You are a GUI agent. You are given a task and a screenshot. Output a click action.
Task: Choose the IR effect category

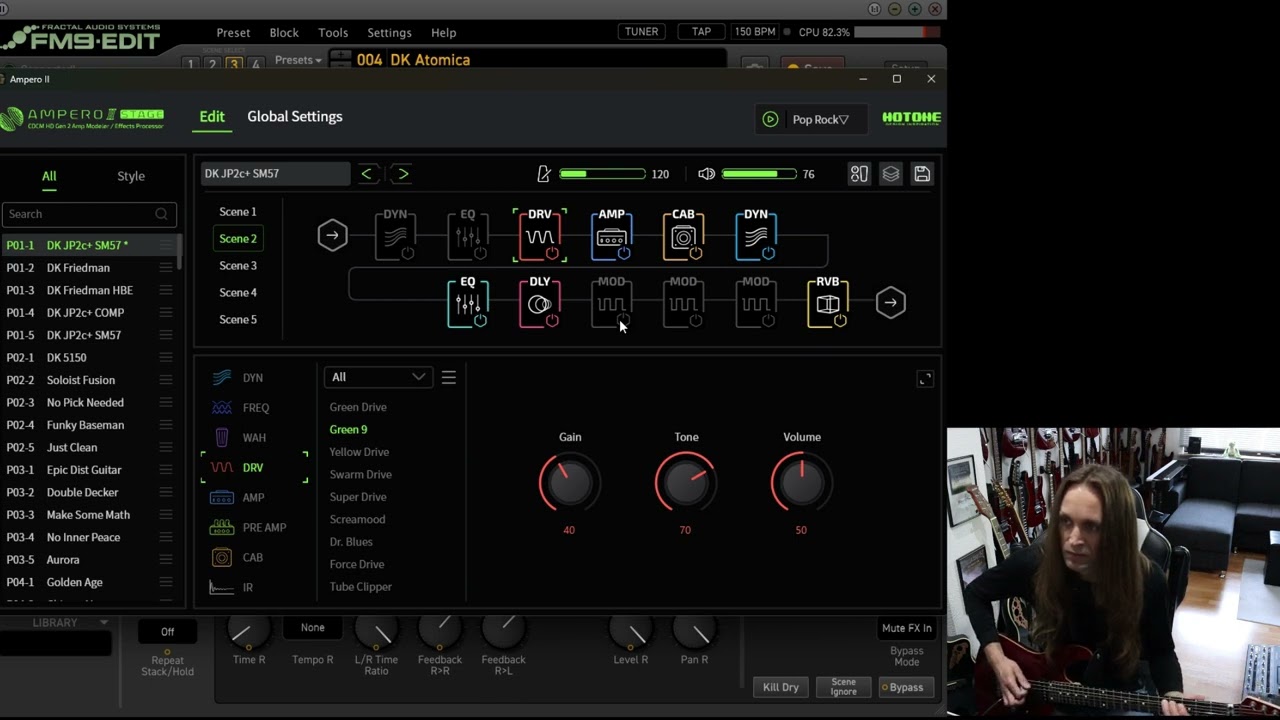pyautogui.click(x=233, y=587)
